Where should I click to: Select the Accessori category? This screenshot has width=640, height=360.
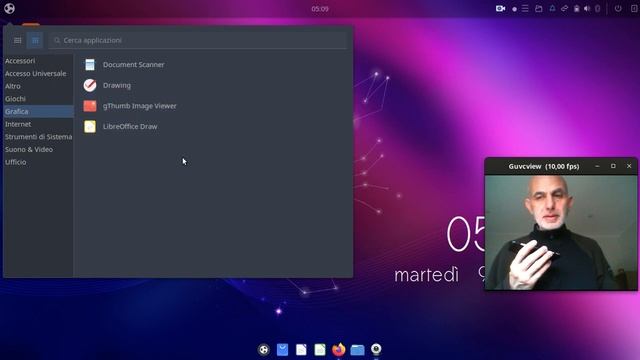(38, 61)
